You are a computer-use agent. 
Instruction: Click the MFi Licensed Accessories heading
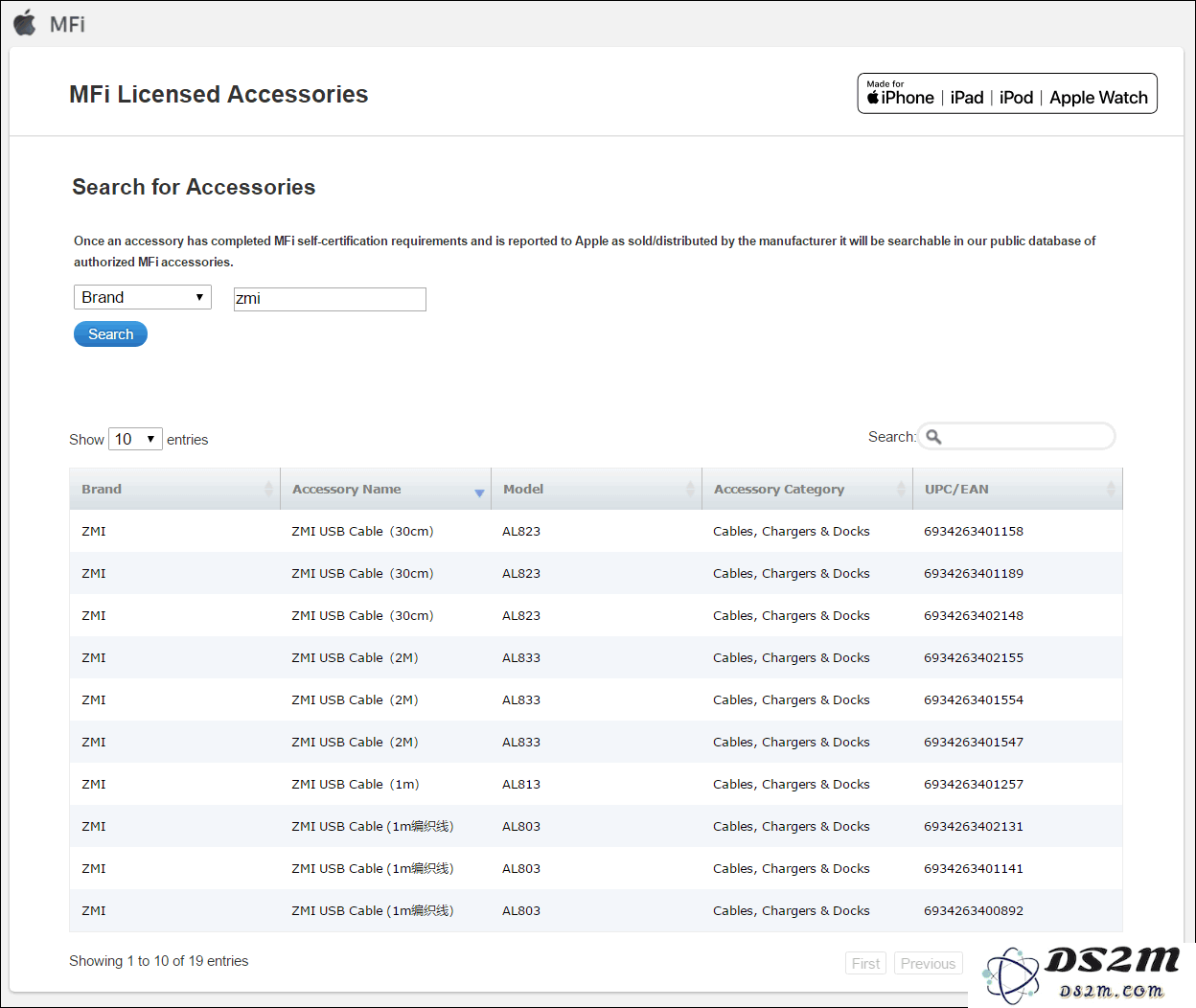coord(218,94)
